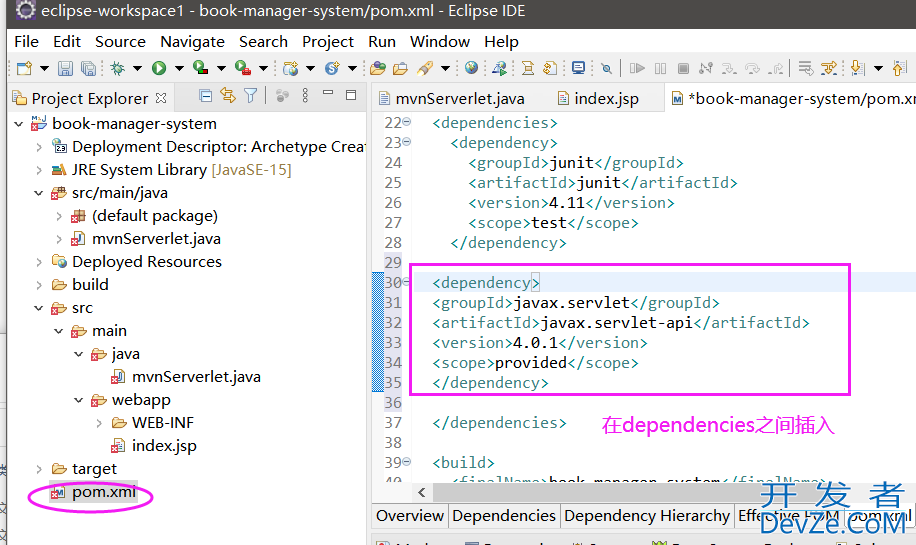Open the Coverage dropdown arrow
This screenshot has height=545, width=916.
click(221, 69)
